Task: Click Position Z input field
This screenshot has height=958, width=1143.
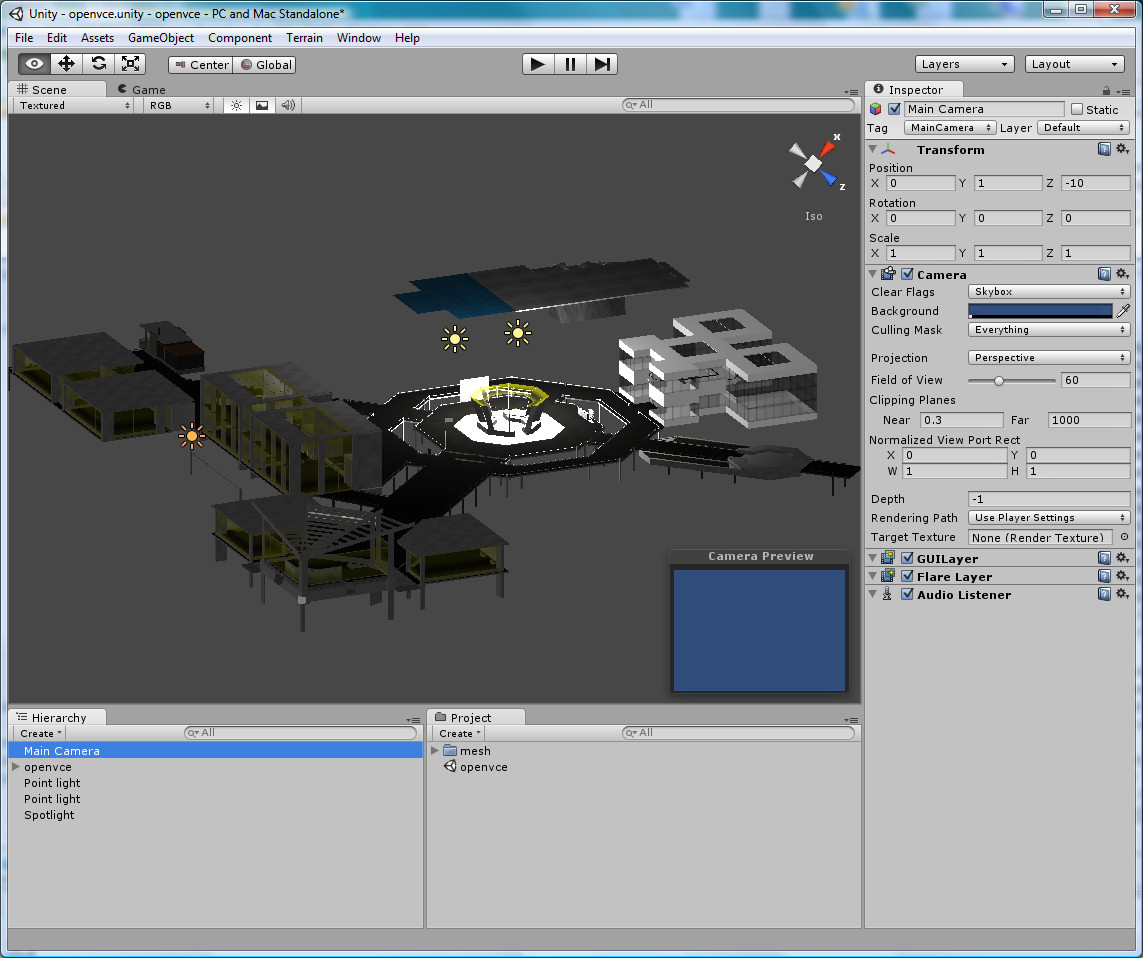Action: pos(1096,183)
